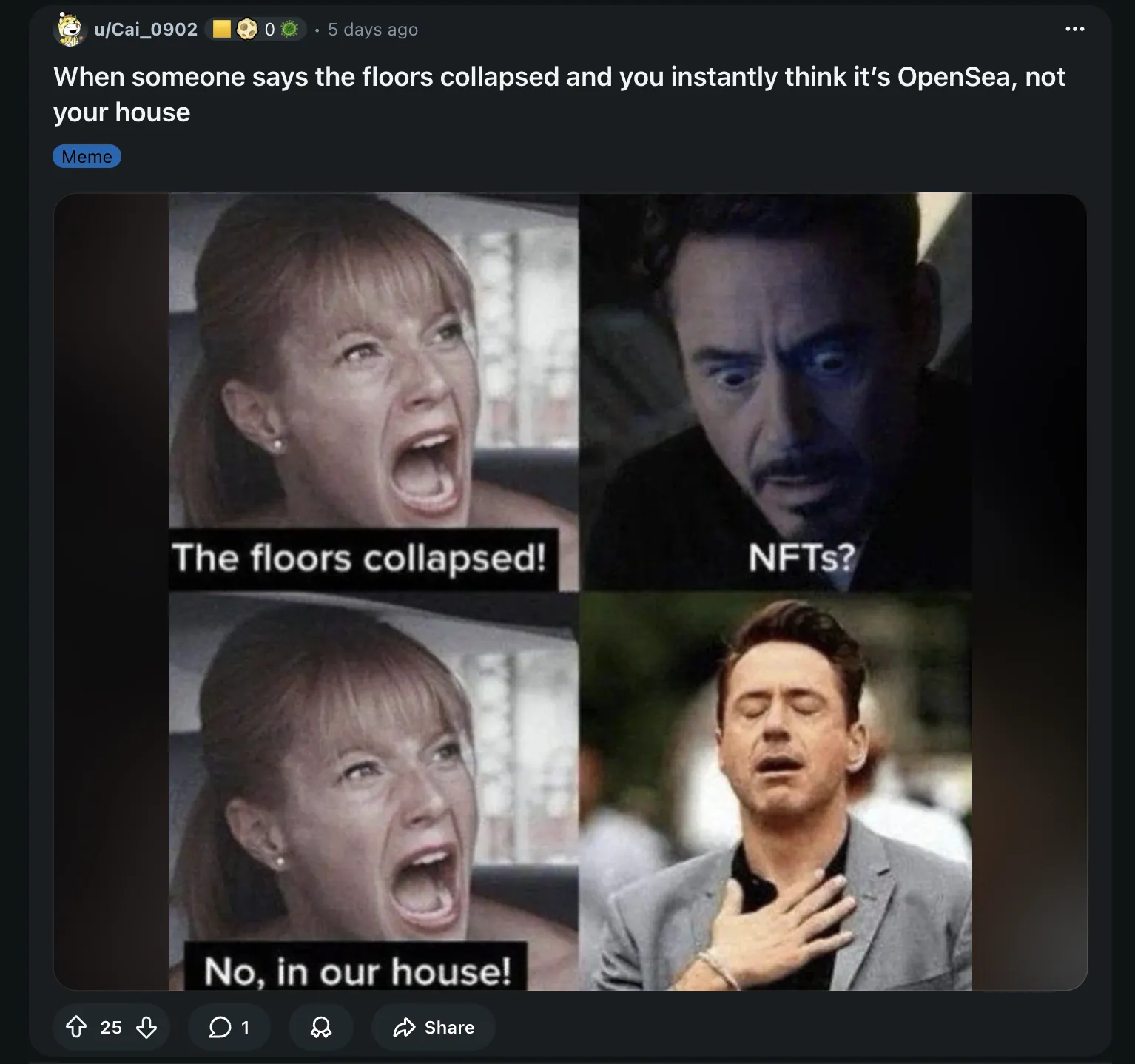Filter posts by the blue Meme flair
The width and height of the screenshot is (1135, 1064).
click(87, 156)
